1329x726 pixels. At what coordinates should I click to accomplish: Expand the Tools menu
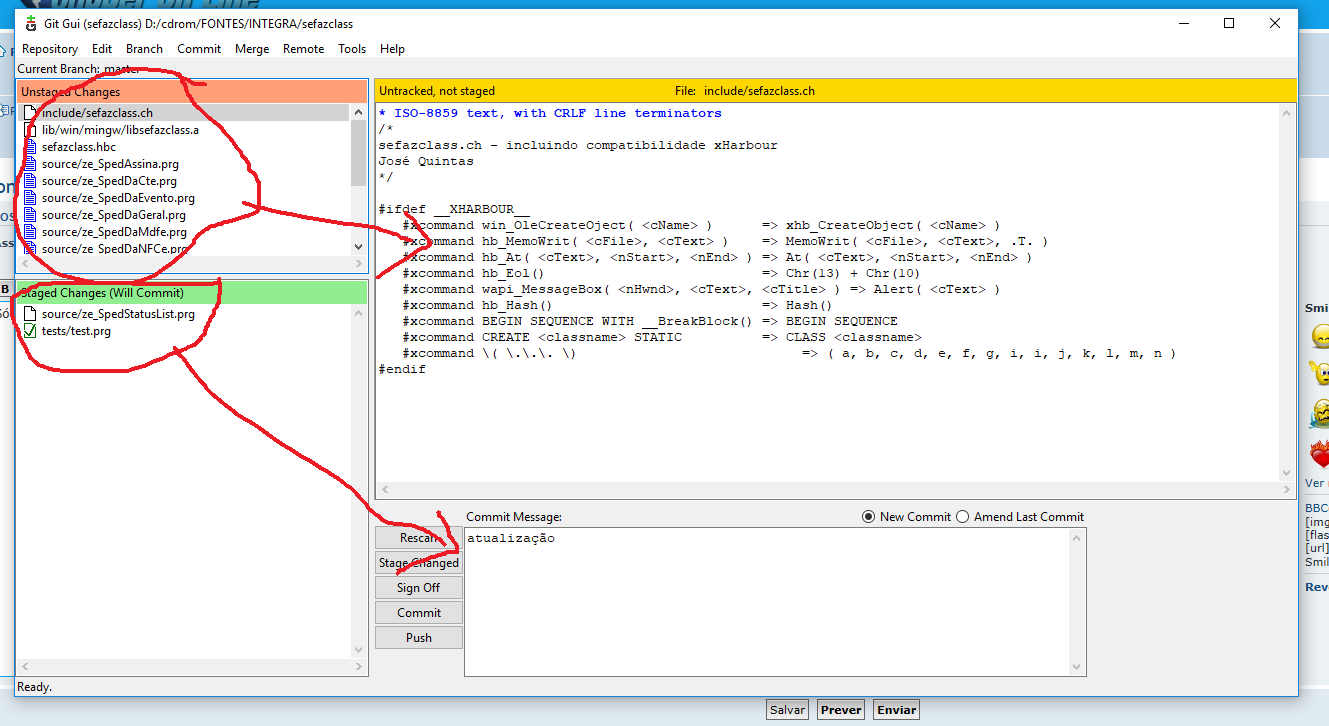pyautogui.click(x=352, y=49)
